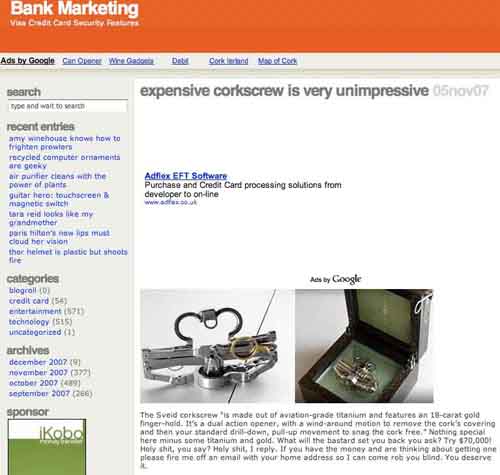The image size is (500, 475).
Task: Click the Ads by Google label in top bar
Action: pos(28,61)
